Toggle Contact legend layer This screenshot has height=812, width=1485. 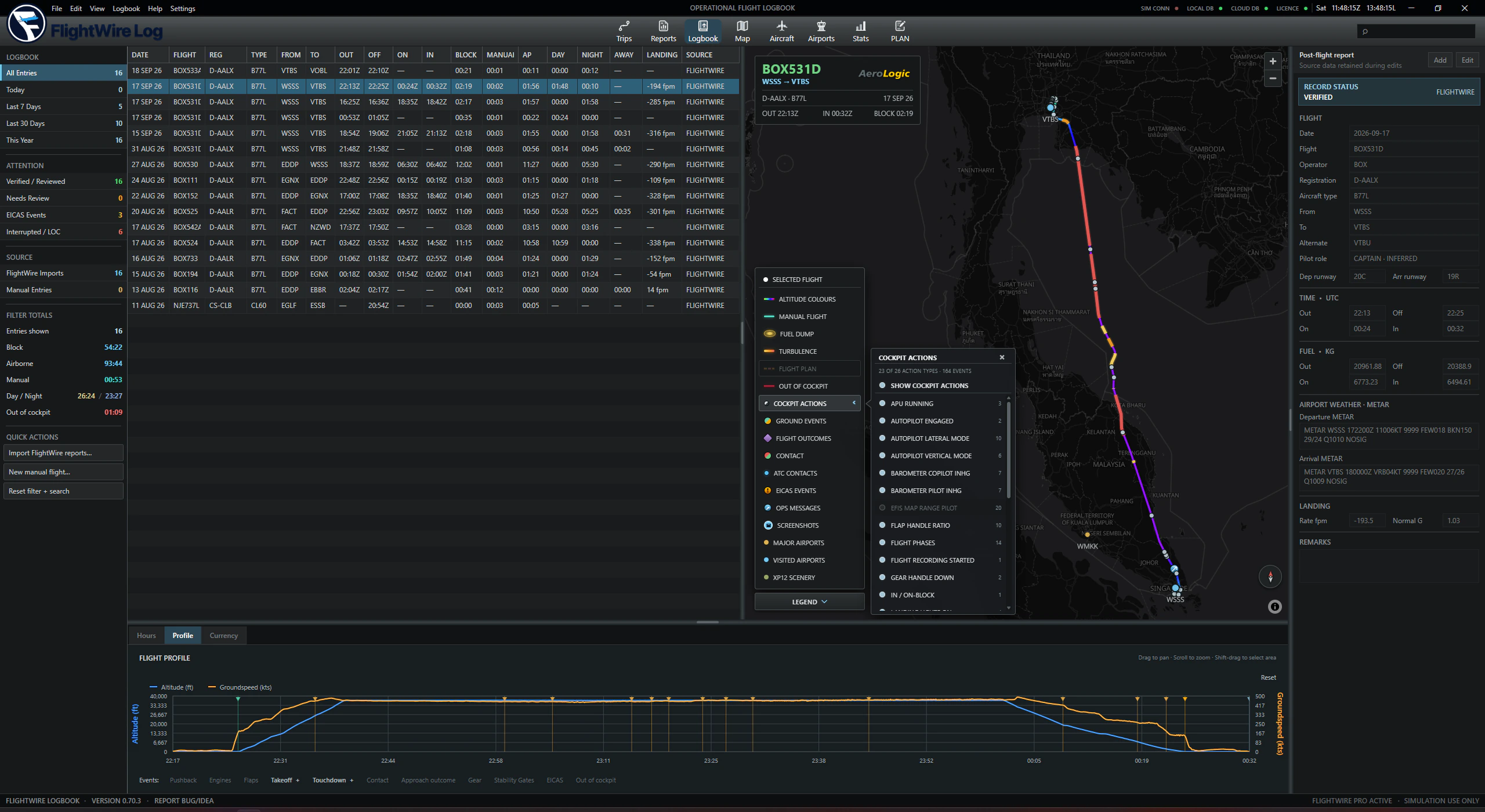tap(810, 456)
